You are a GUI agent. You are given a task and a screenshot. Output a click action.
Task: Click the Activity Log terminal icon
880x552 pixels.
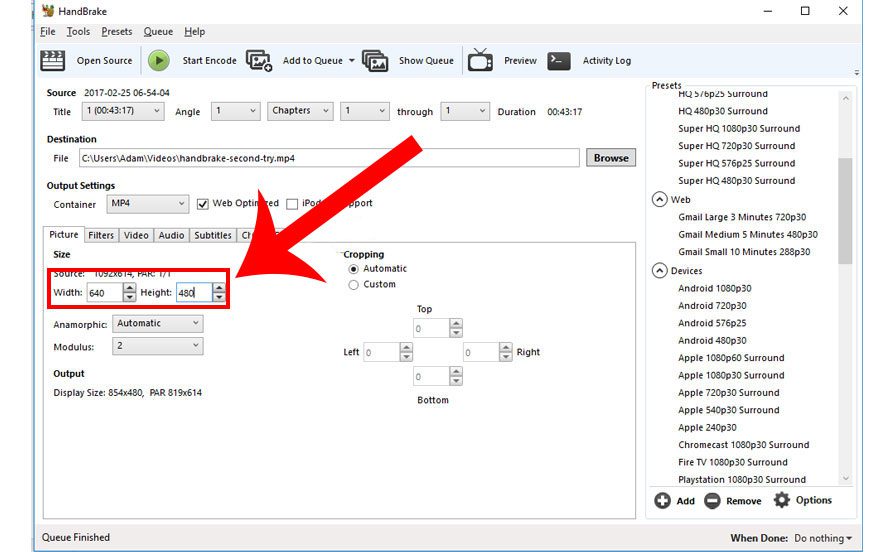(559, 61)
